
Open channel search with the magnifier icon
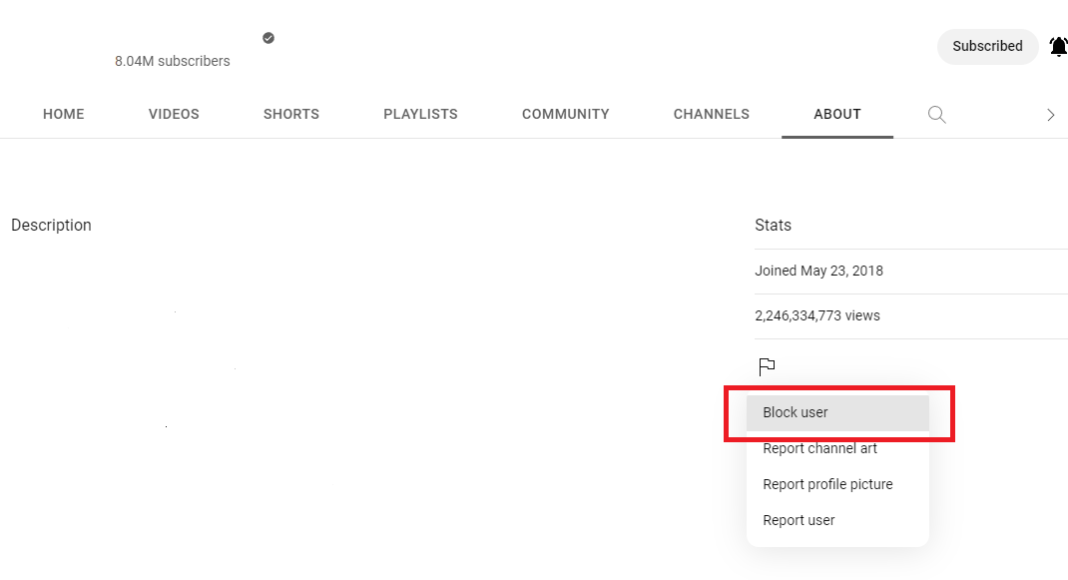936,114
